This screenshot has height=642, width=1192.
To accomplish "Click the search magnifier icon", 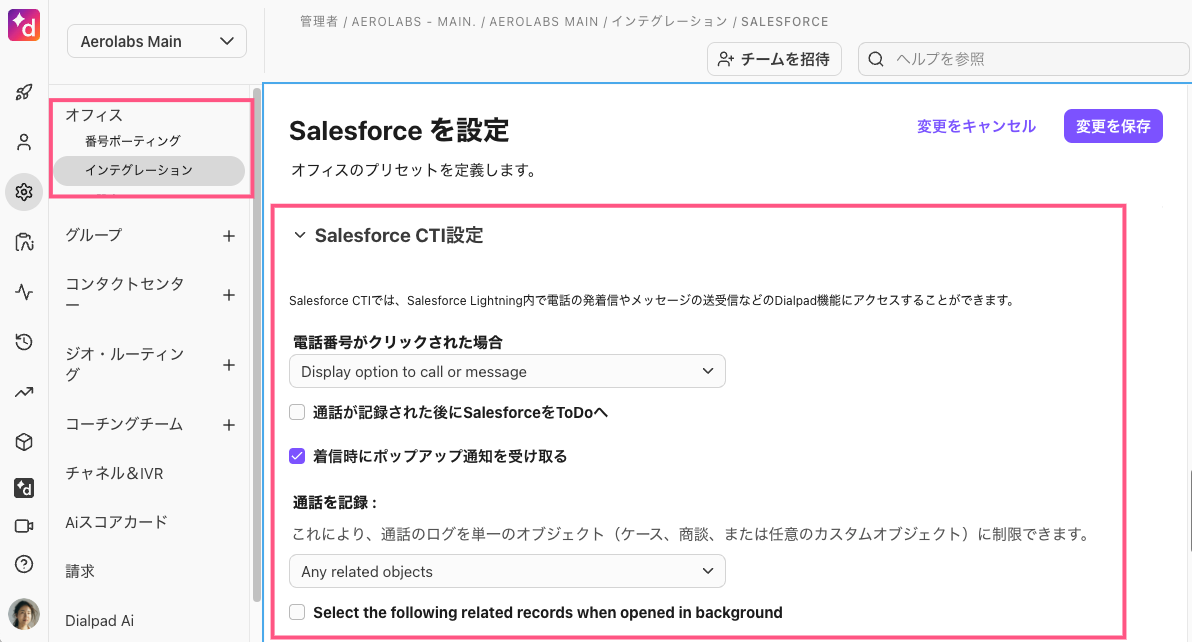I will tap(876, 59).
